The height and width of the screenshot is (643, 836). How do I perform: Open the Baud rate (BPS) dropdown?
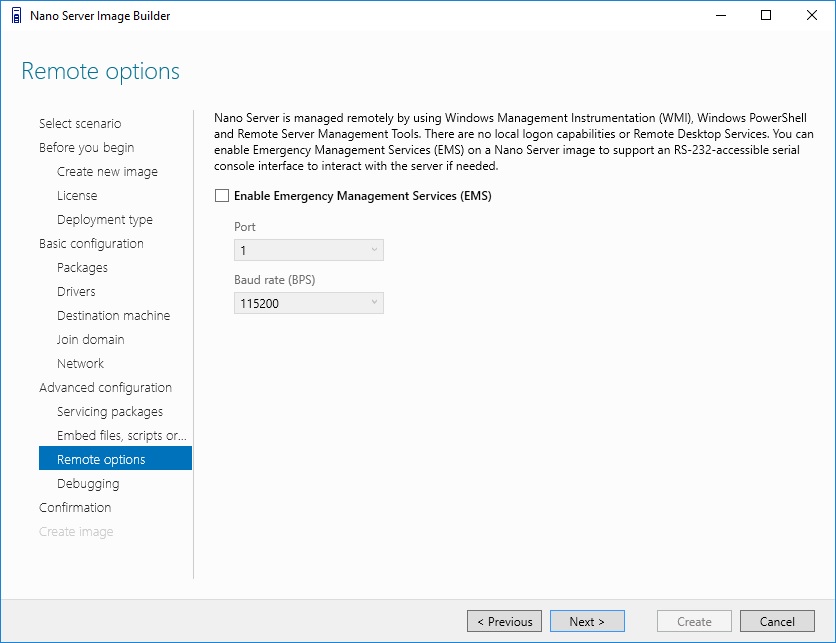[309, 303]
